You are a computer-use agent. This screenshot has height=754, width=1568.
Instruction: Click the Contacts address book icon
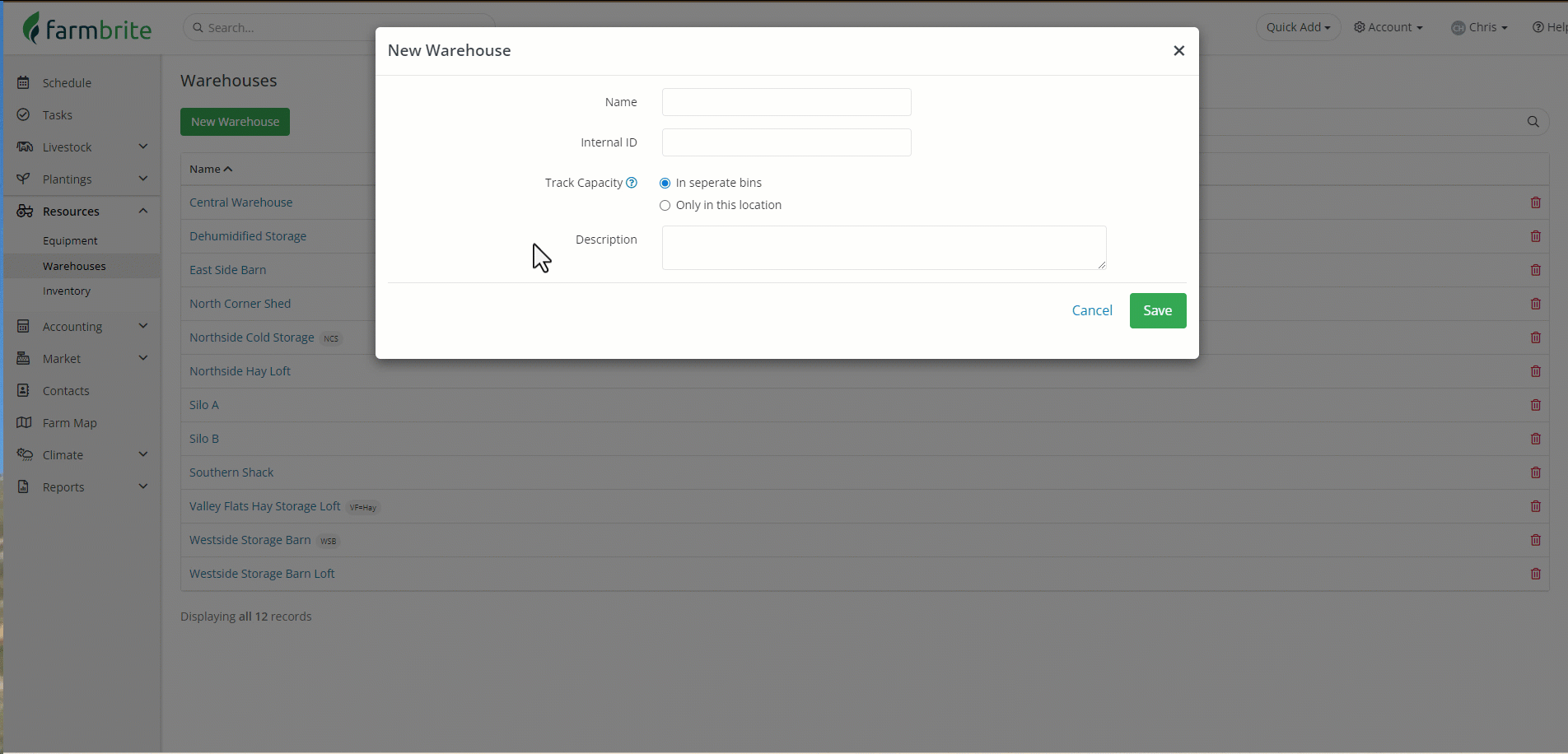click(24, 391)
